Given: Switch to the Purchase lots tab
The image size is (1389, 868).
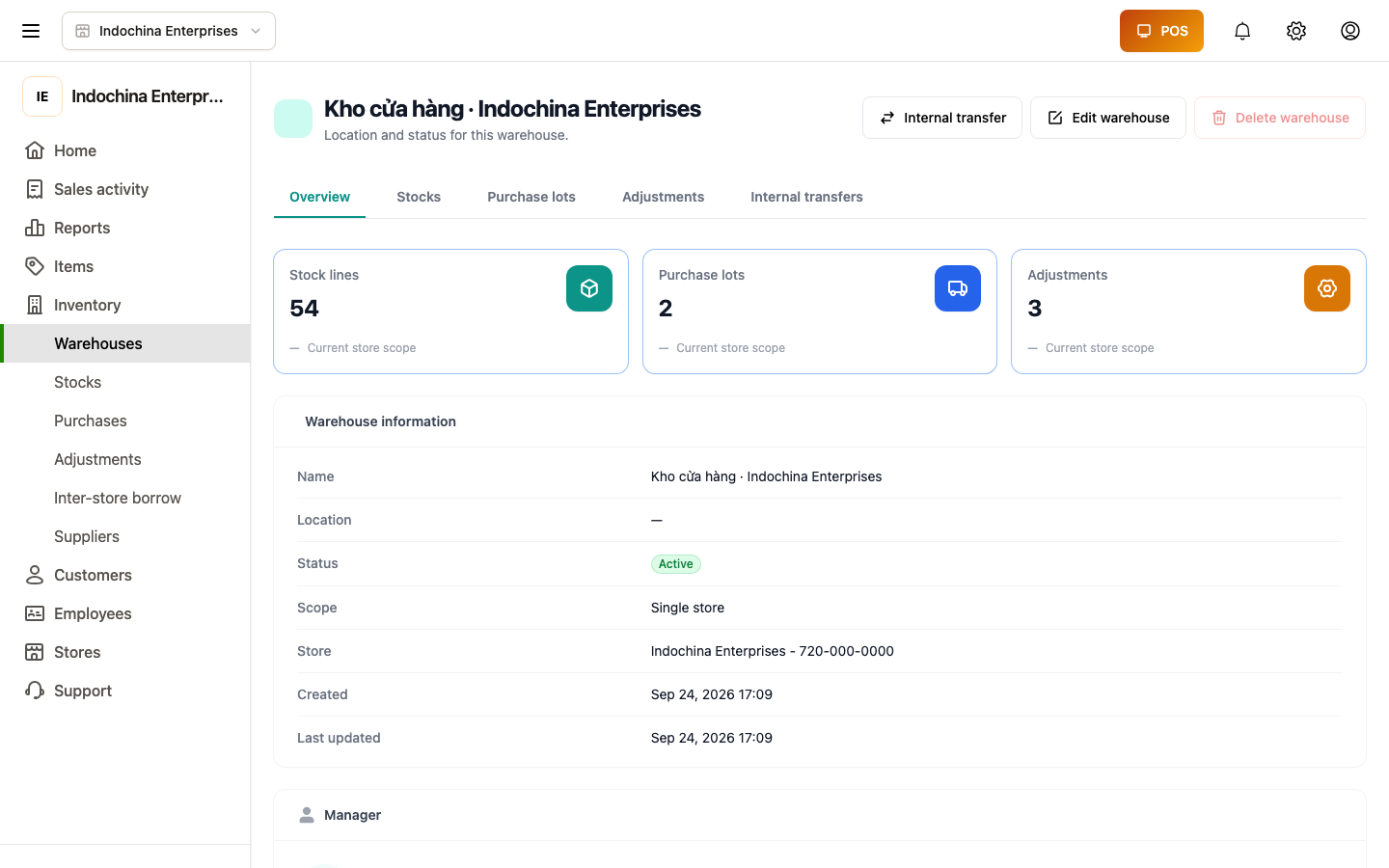Looking at the screenshot, I should (x=531, y=197).
